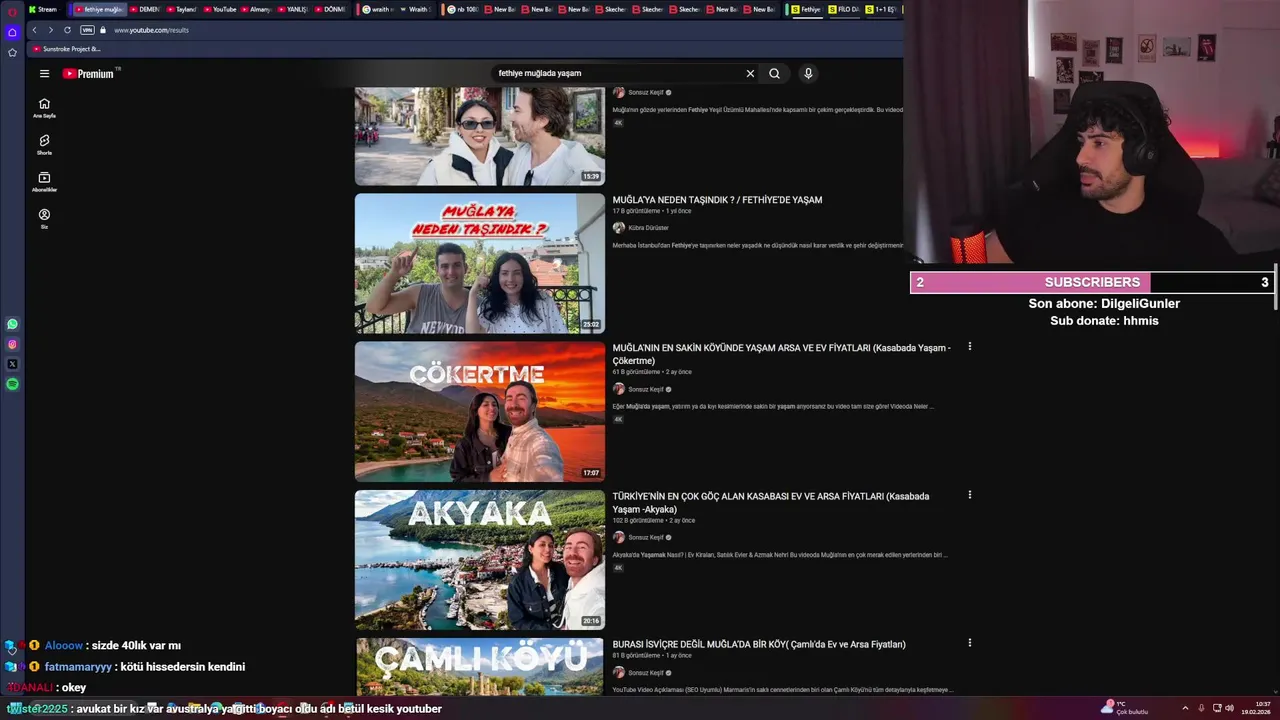
Task: Click the magnifier search button
Action: click(774, 73)
